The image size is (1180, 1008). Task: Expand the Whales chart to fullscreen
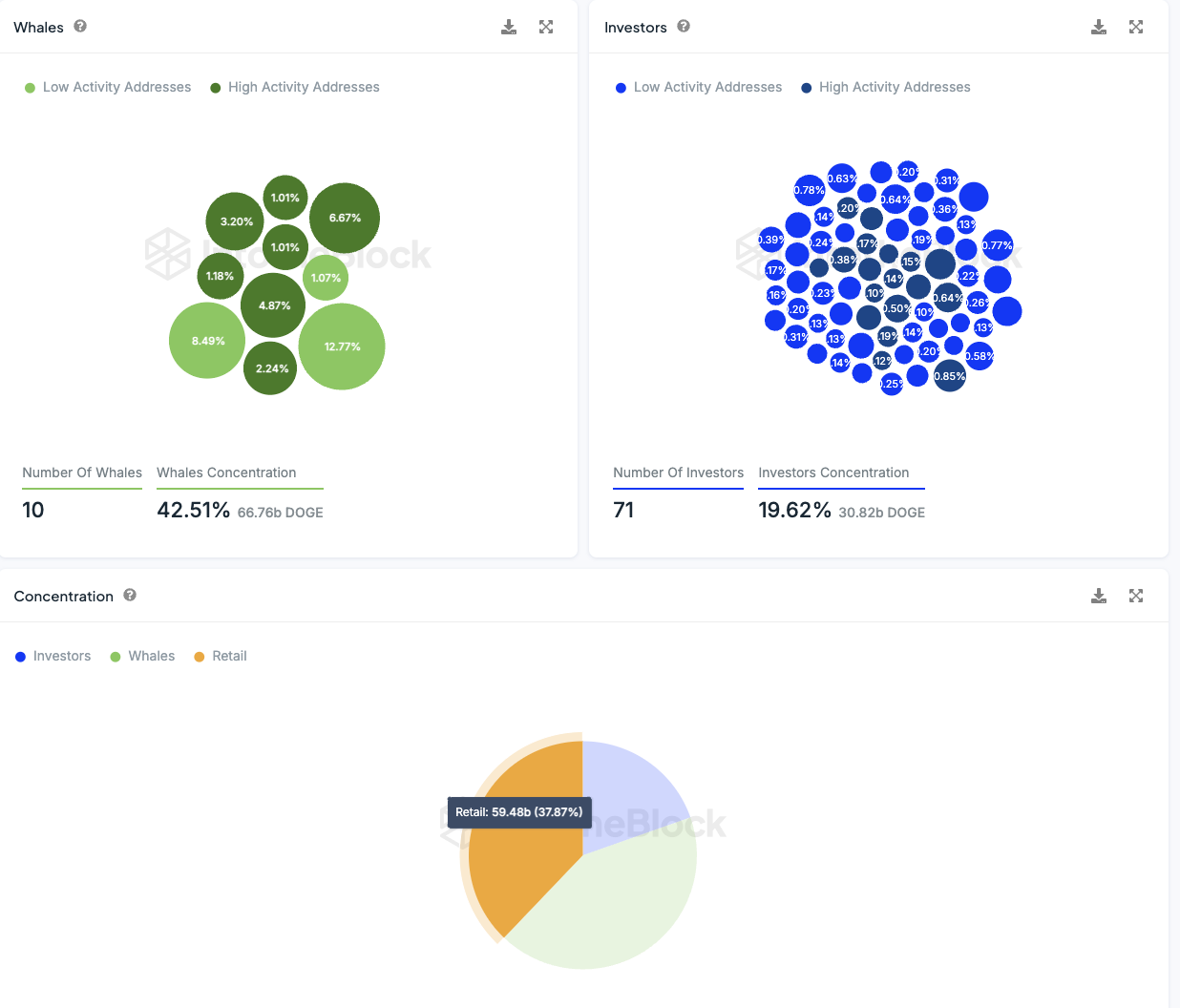(x=546, y=27)
